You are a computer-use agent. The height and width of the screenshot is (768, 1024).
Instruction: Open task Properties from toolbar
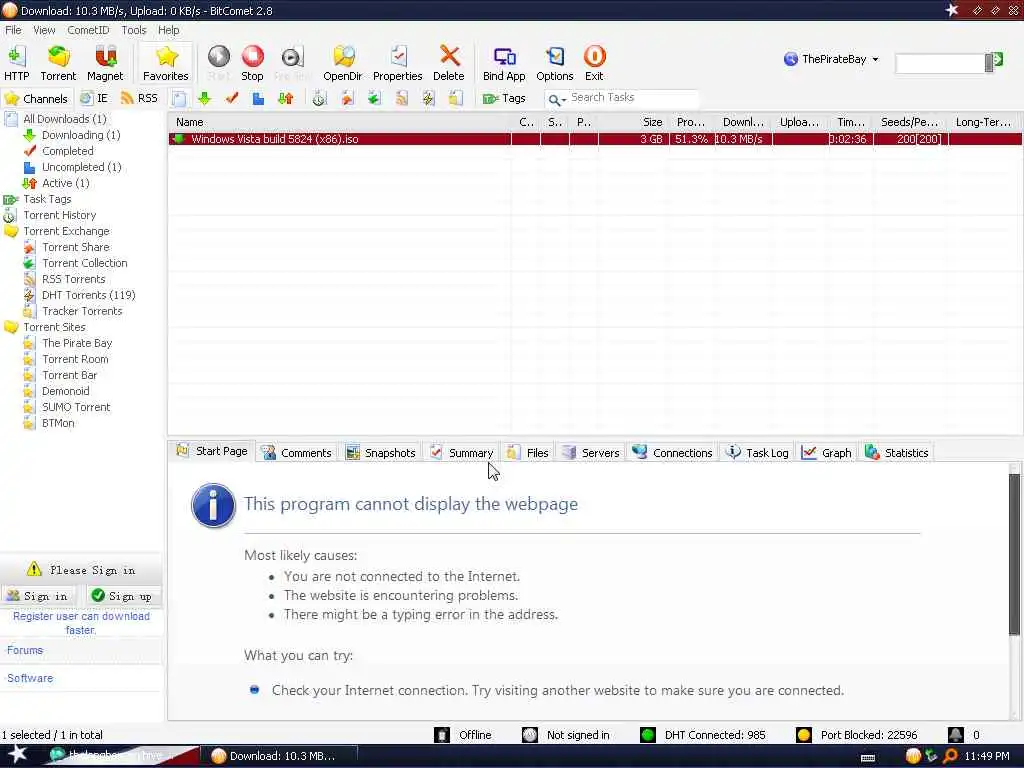(398, 63)
